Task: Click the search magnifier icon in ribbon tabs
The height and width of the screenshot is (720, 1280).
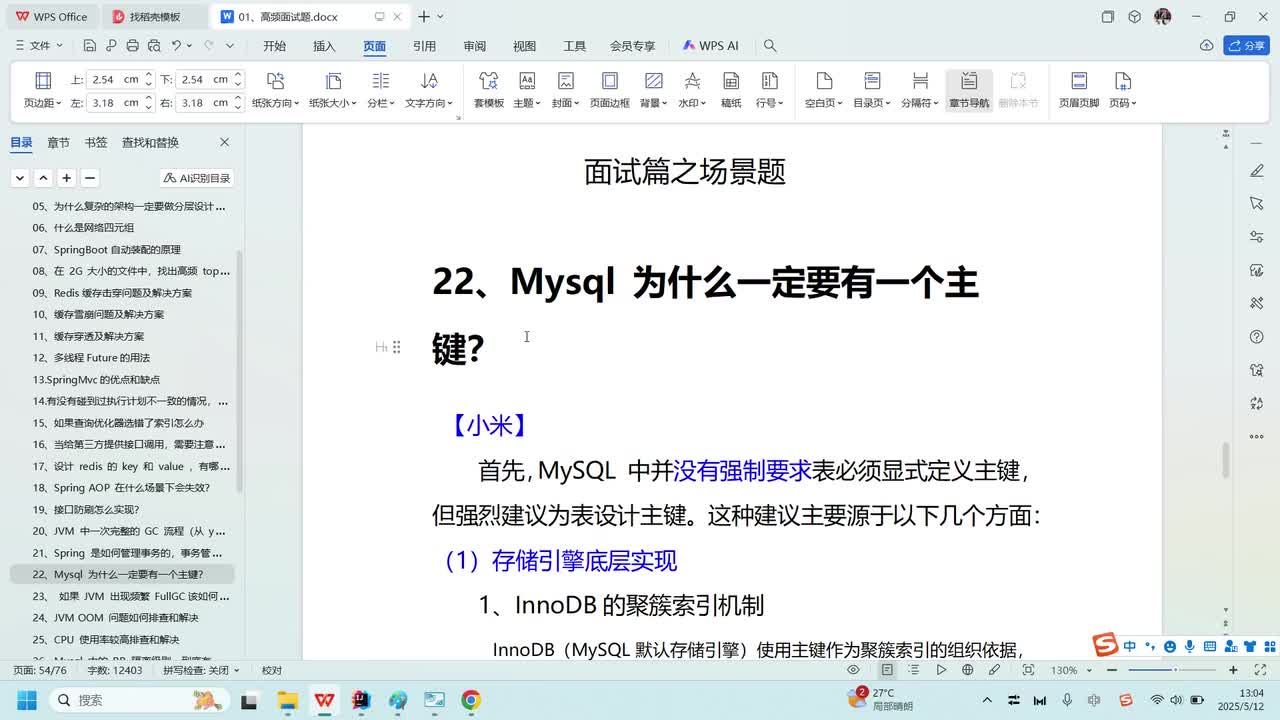Action: [770, 46]
